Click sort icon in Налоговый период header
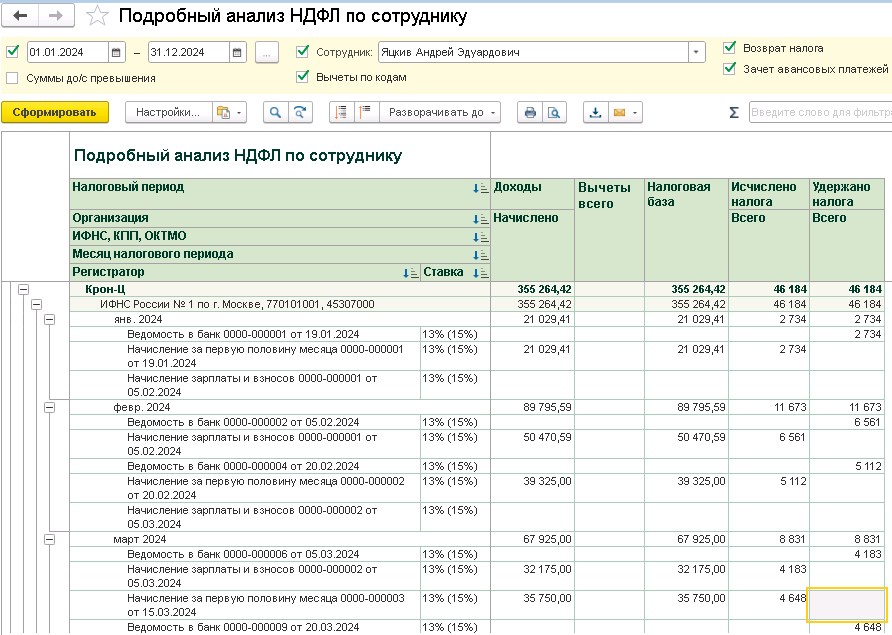This screenshot has height=635, width=892. 480,188
